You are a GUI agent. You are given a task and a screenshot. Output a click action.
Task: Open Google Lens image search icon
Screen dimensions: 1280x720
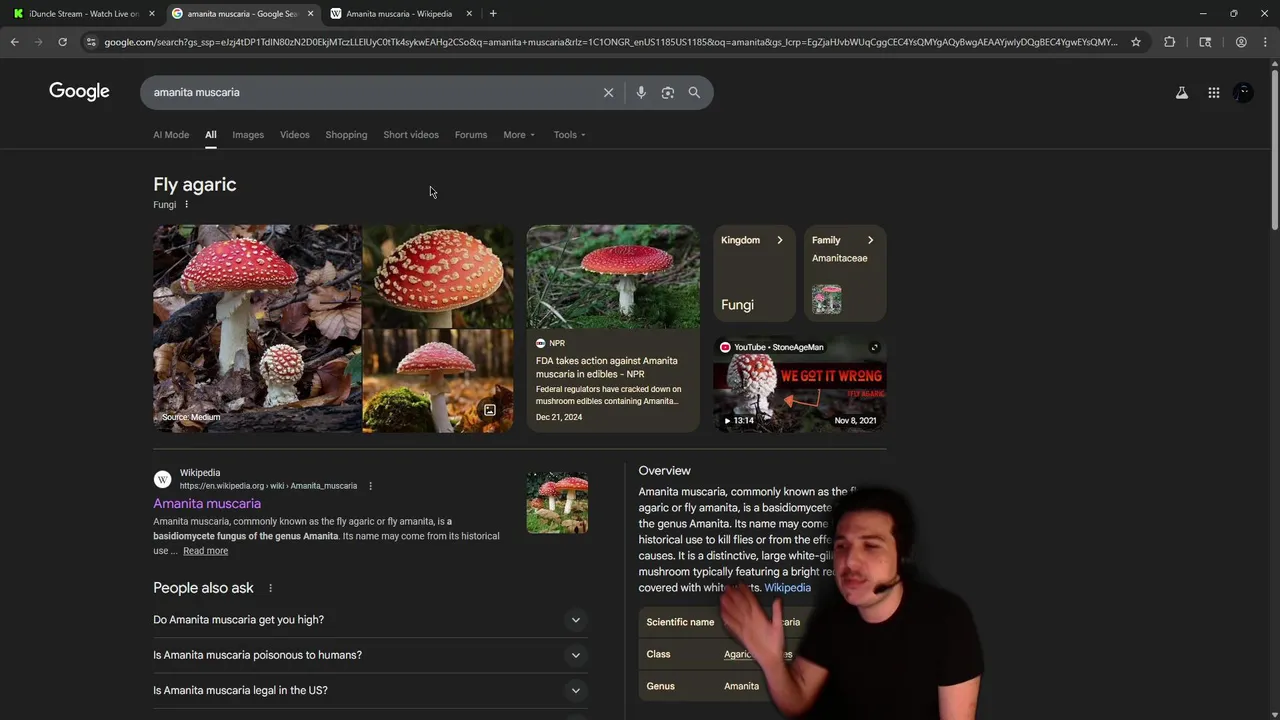(668, 92)
